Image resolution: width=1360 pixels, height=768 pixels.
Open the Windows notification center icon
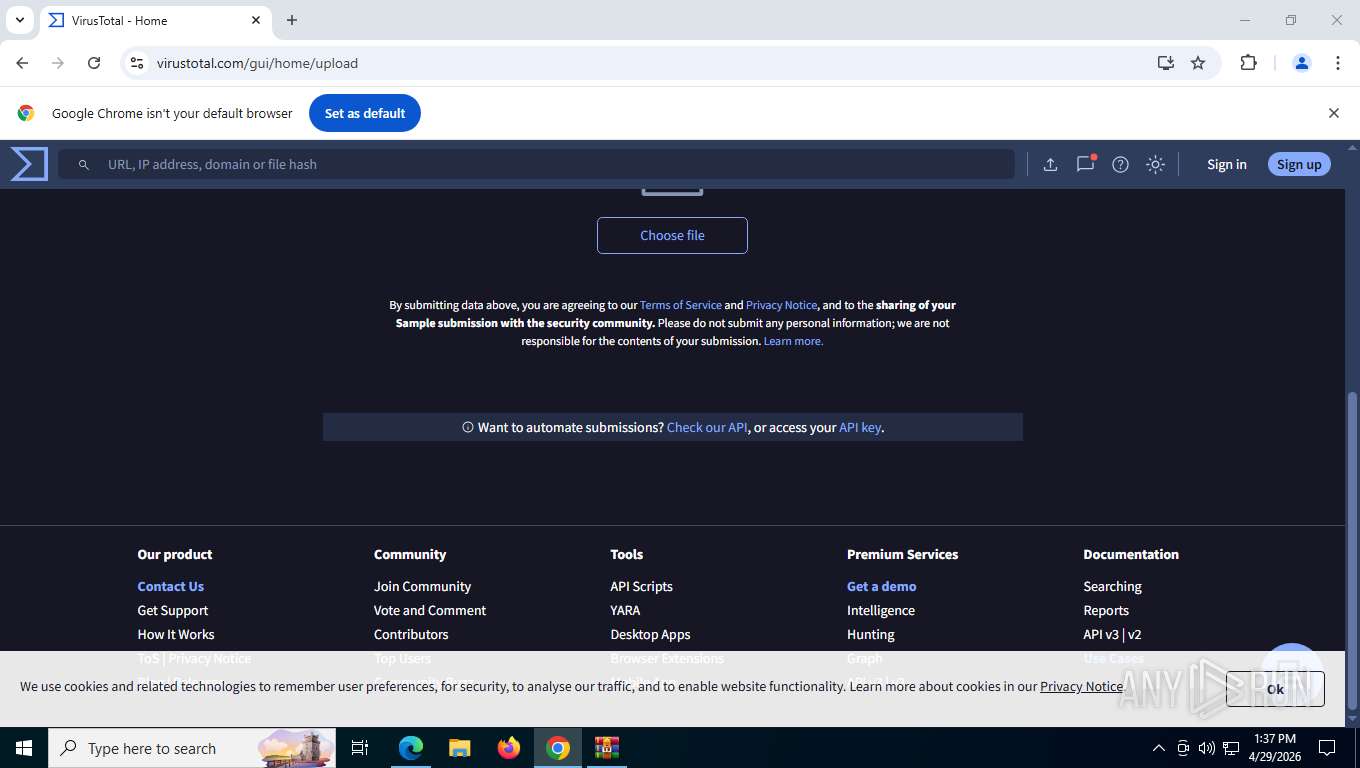click(x=1327, y=748)
